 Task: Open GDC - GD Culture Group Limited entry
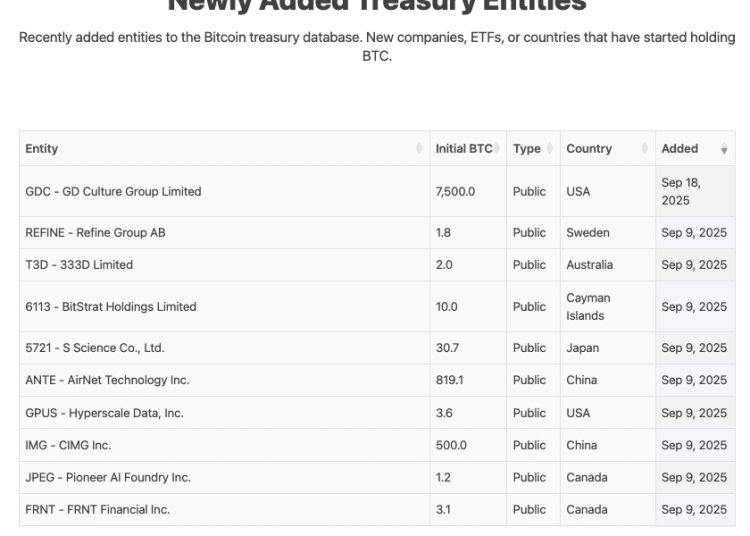(x=113, y=191)
